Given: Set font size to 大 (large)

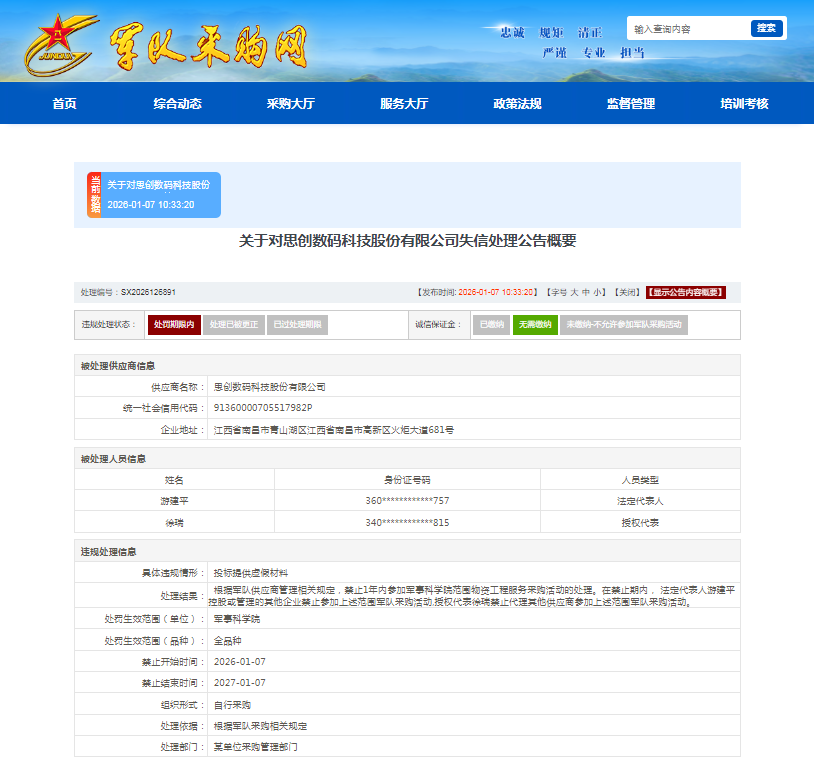Looking at the screenshot, I should [574, 293].
